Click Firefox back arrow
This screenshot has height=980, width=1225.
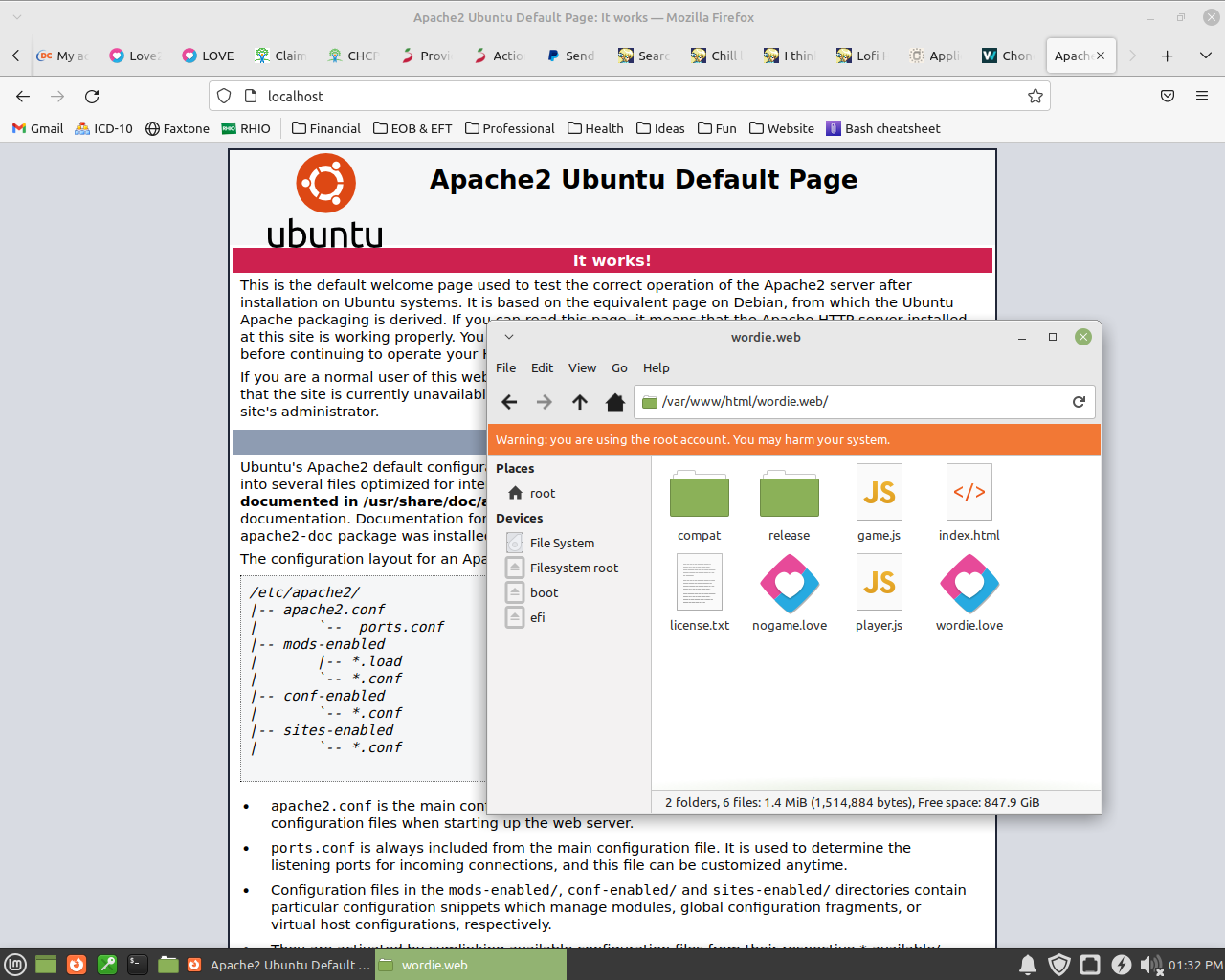coord(23,96)
